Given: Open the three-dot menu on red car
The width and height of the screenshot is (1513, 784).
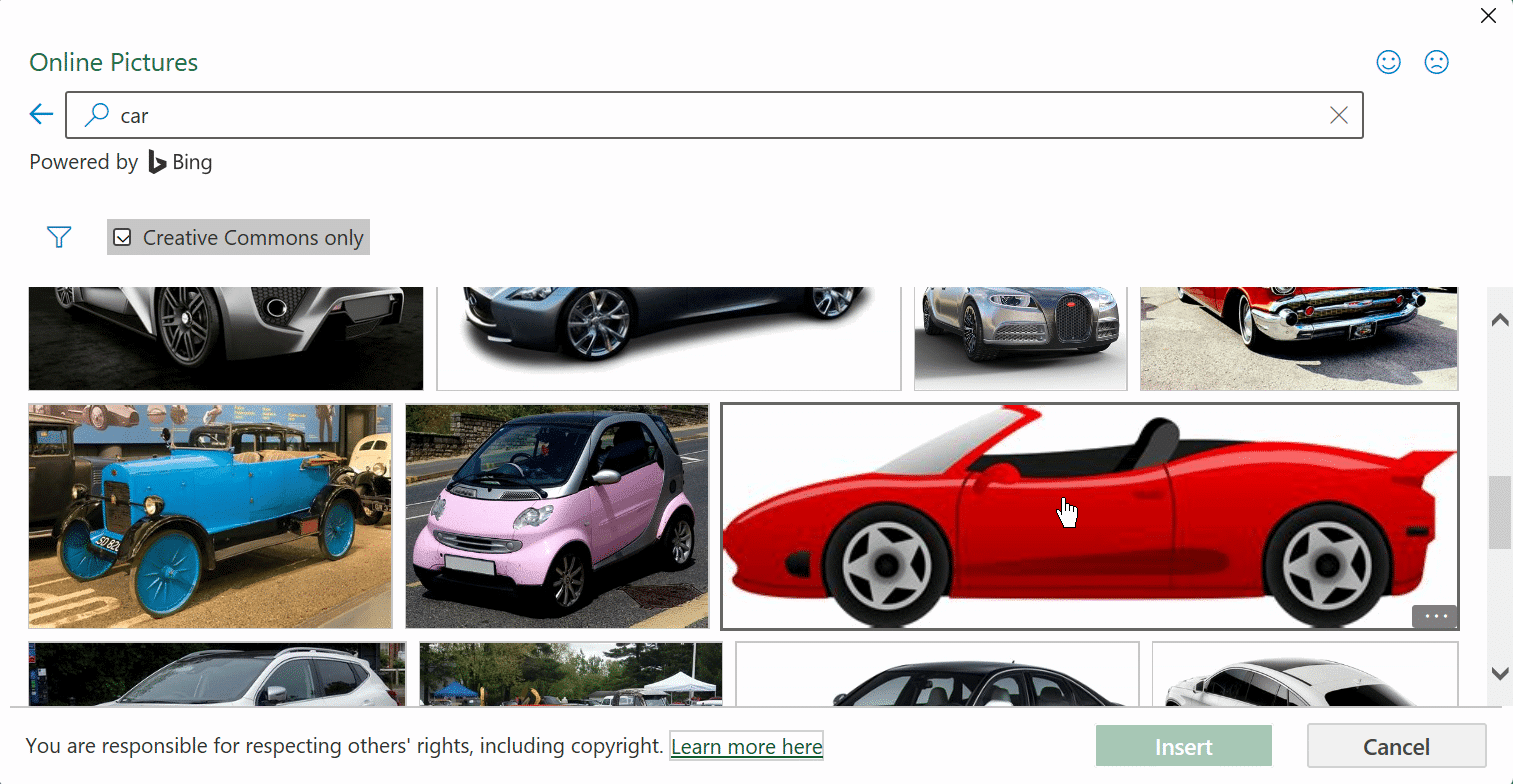Looking at the screenshot, I should pyautogui.click(x=1435, y=617).
